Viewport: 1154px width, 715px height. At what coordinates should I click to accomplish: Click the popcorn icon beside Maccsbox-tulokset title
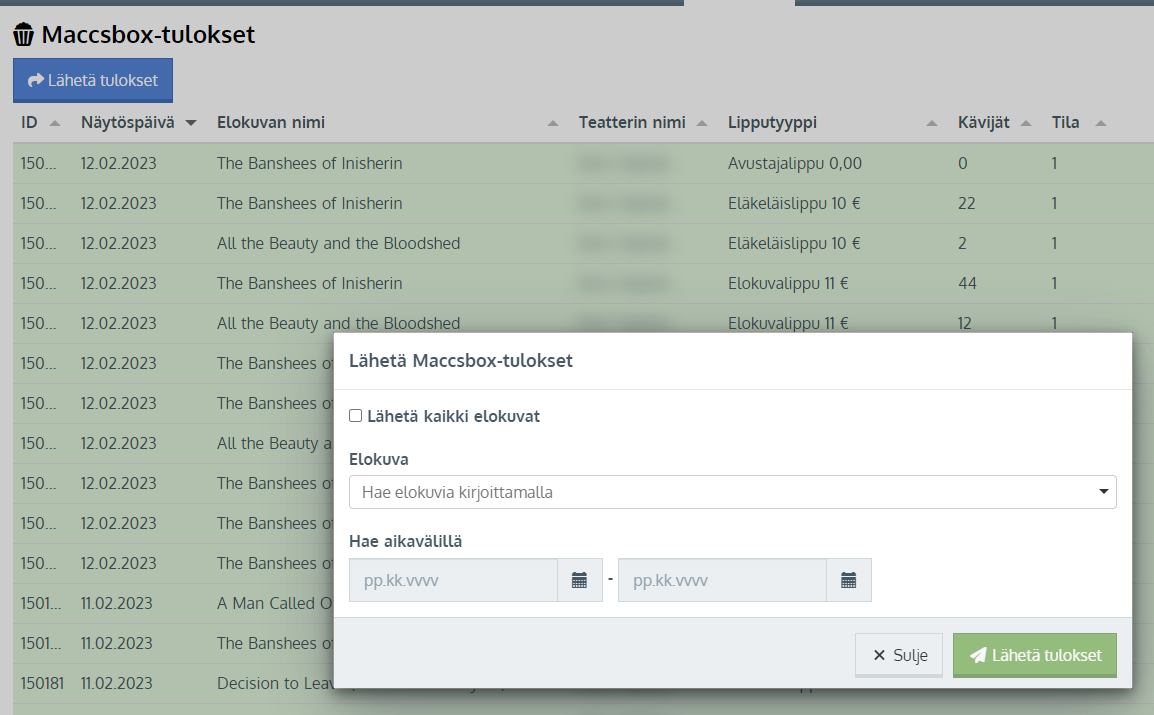24,36
